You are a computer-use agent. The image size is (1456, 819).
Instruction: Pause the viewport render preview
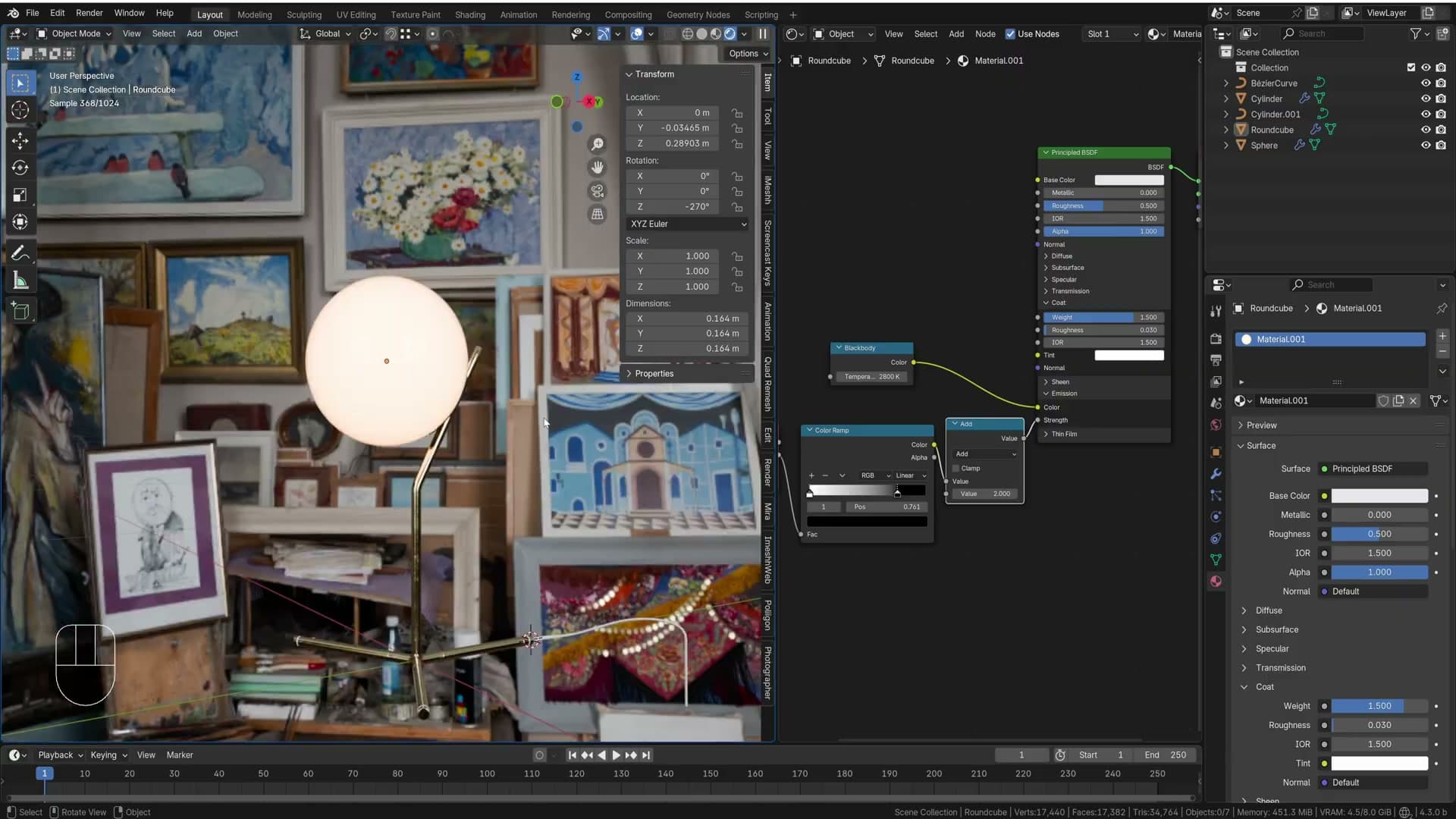763,33
